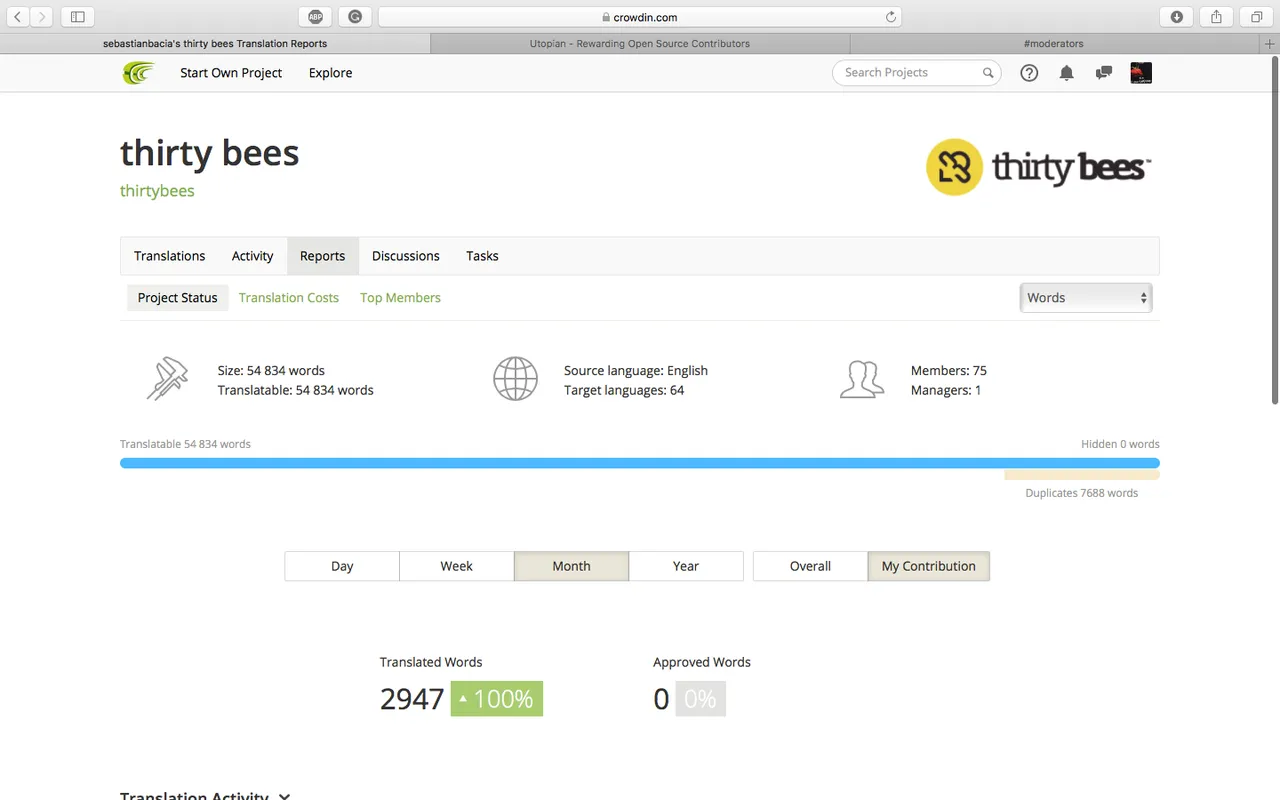This screenshot has width=1280, height=800.
Task: Open the Reports tab
Action: (322, 256)
